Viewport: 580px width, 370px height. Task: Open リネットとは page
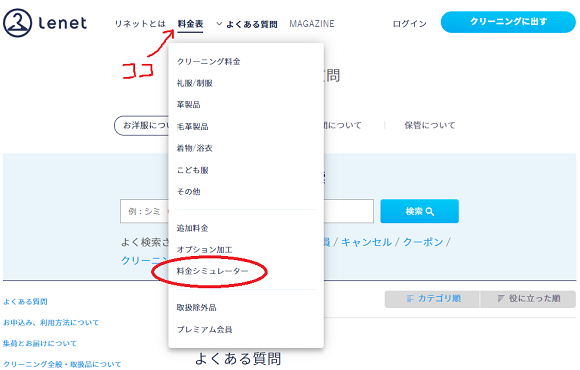(x=140, y=24)
